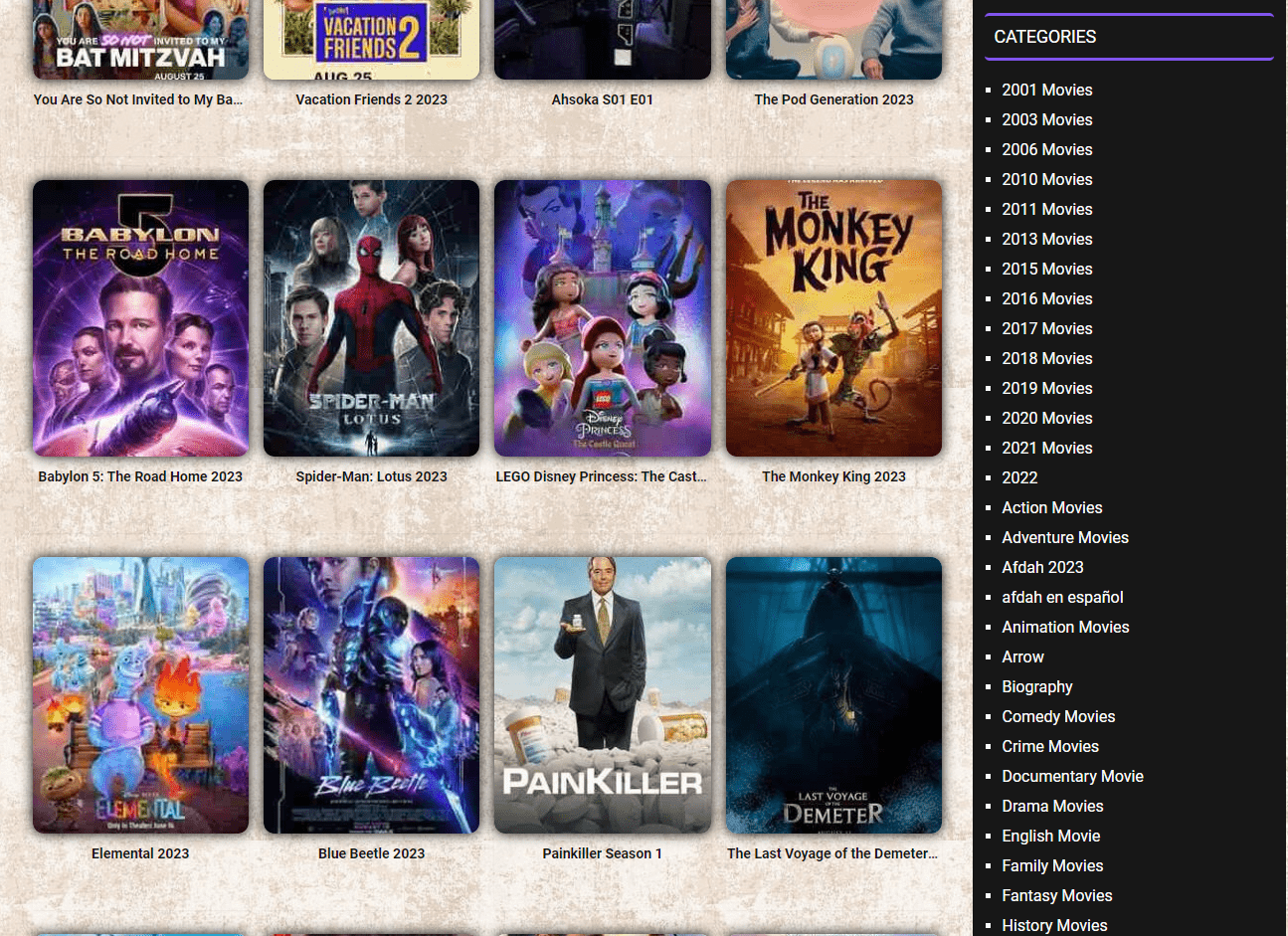Image resolution: width=1288 pixels, height=936 pixels.
Task: Browse the Animation Movies category
Action: [1065, 627]
